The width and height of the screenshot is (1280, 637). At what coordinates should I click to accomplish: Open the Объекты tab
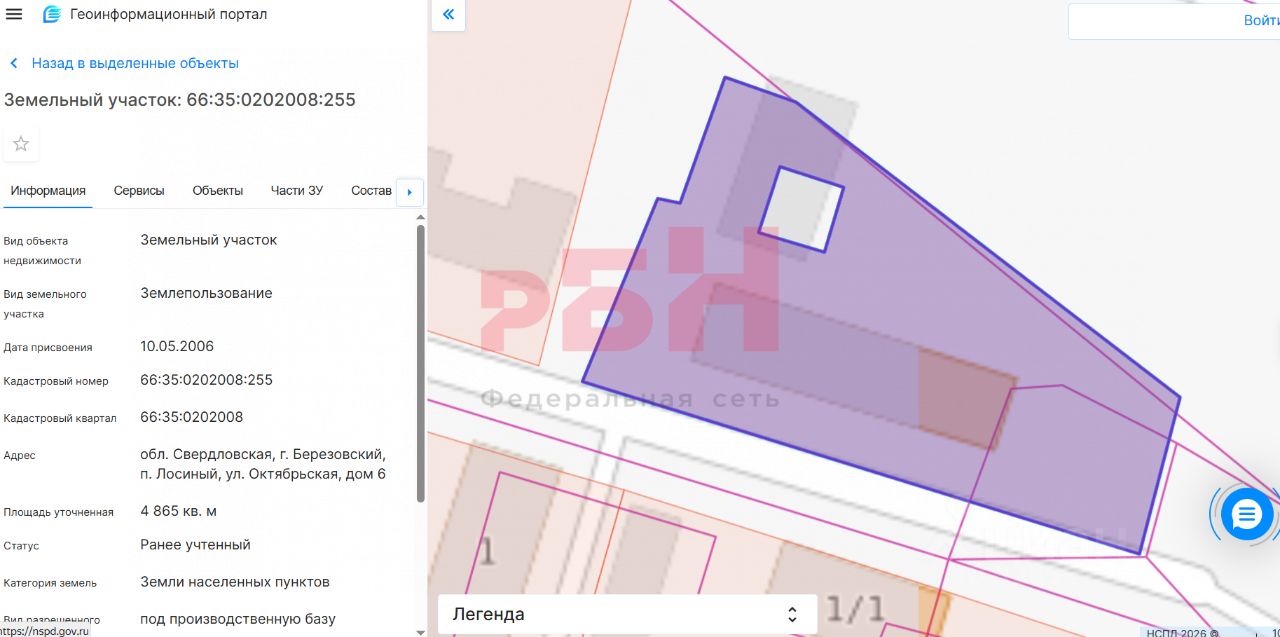[218, 191]
